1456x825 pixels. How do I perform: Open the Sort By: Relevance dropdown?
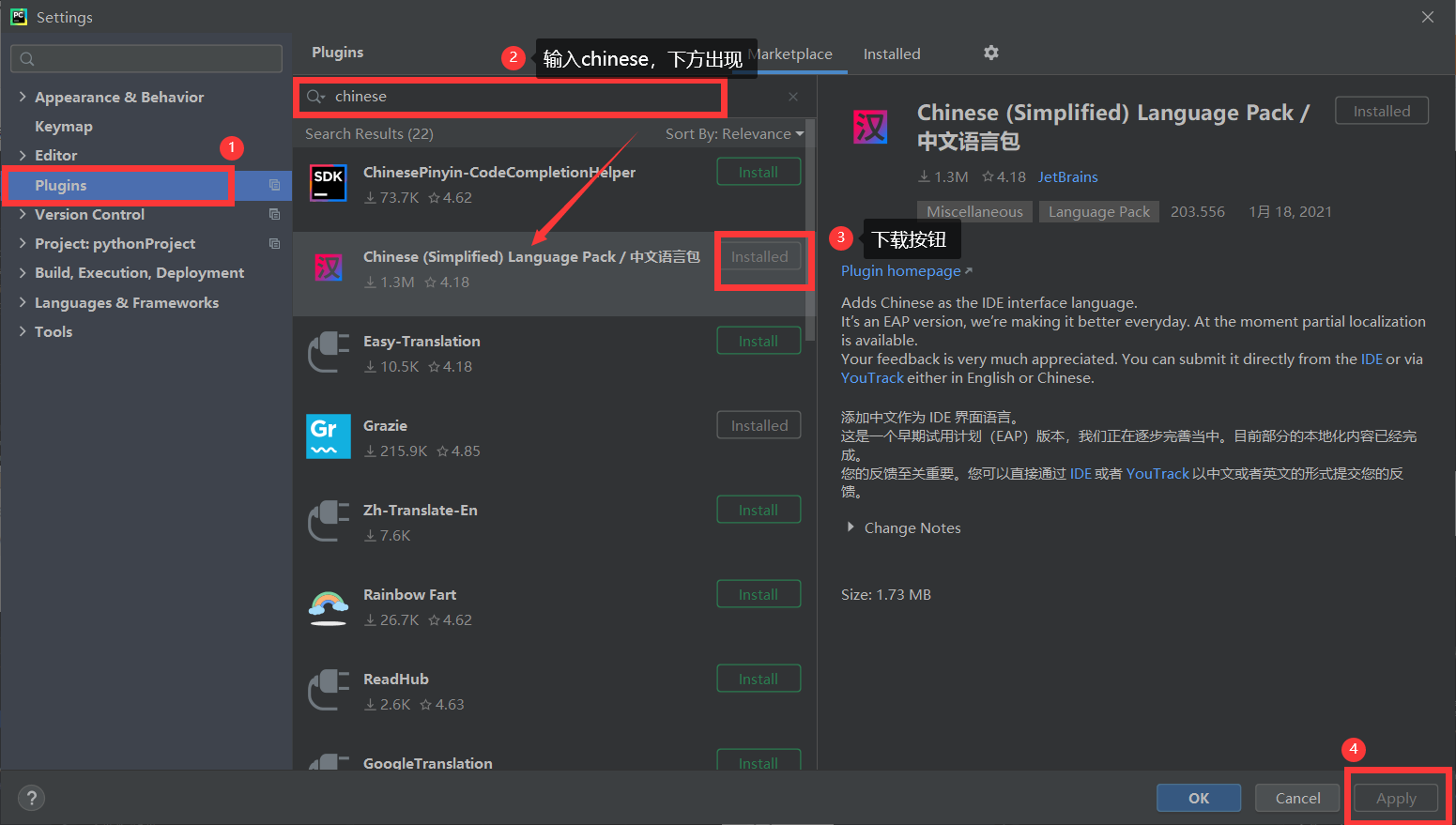734,133
